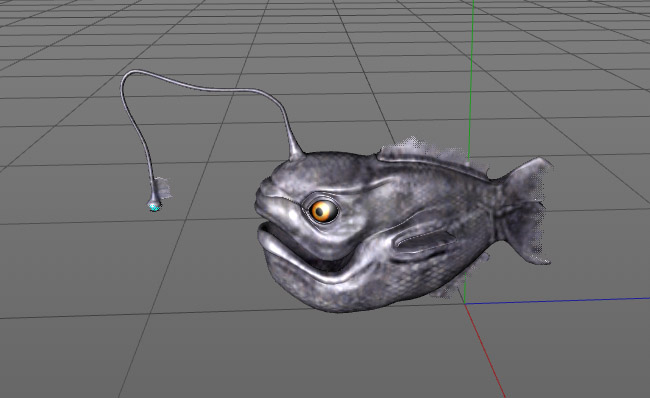
Task: Click the glowing cyan lure bulb
Action: click(x=154, y=206)
